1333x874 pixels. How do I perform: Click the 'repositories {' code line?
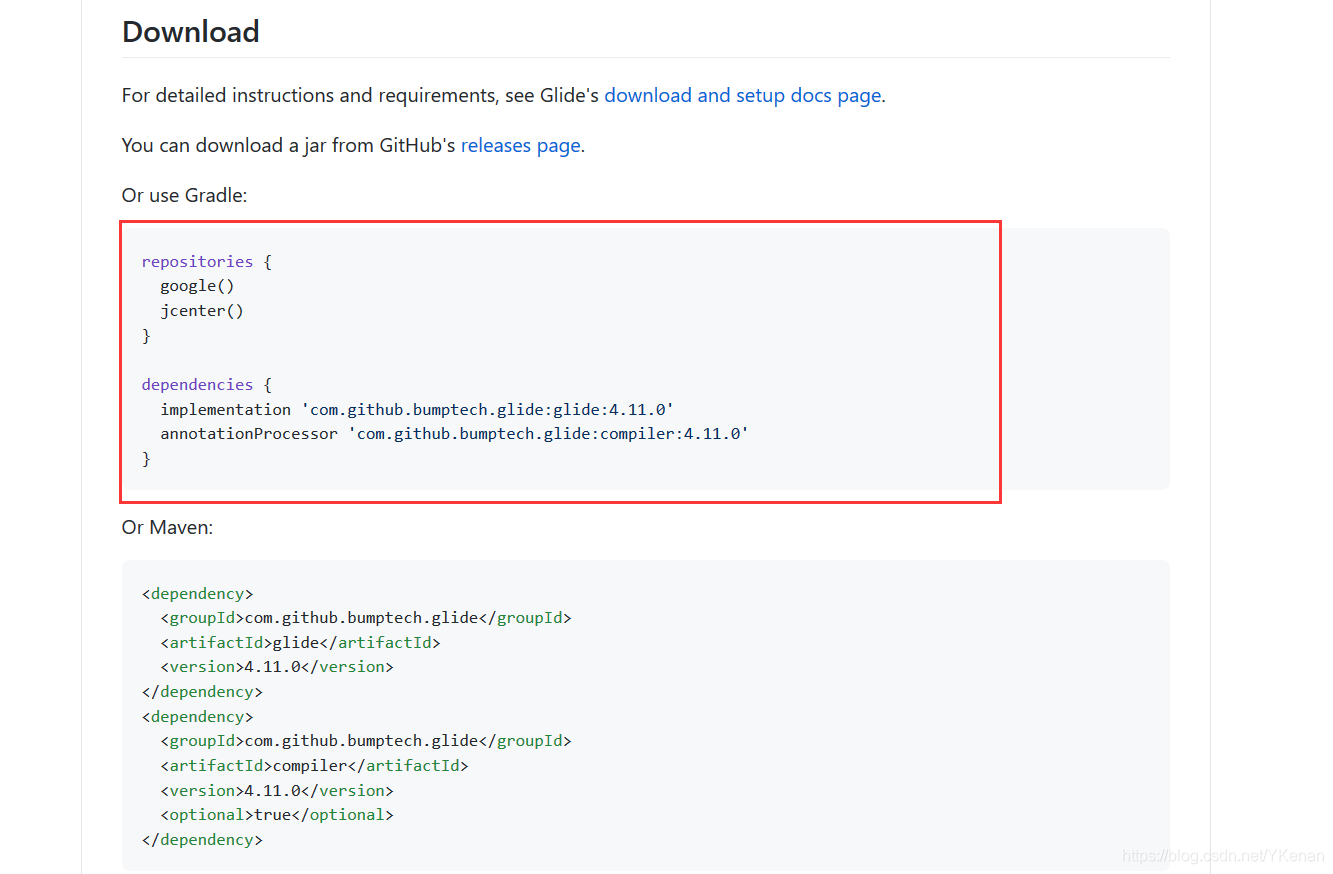click(x=207, y=262)
